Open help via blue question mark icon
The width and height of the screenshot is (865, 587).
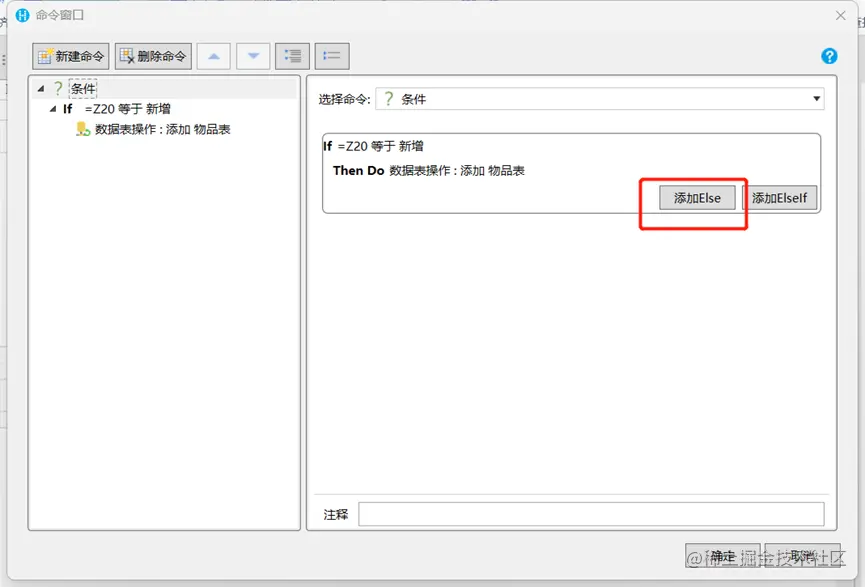click(829, 56)
